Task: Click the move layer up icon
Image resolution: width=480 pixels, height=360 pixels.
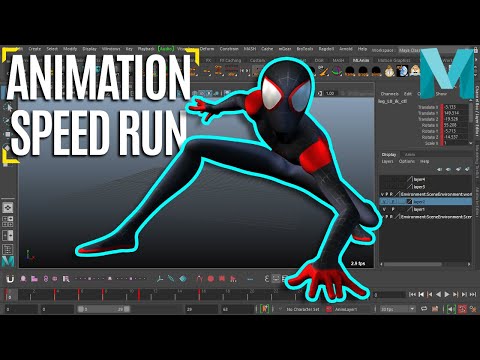Action: (x=440, y=169)
